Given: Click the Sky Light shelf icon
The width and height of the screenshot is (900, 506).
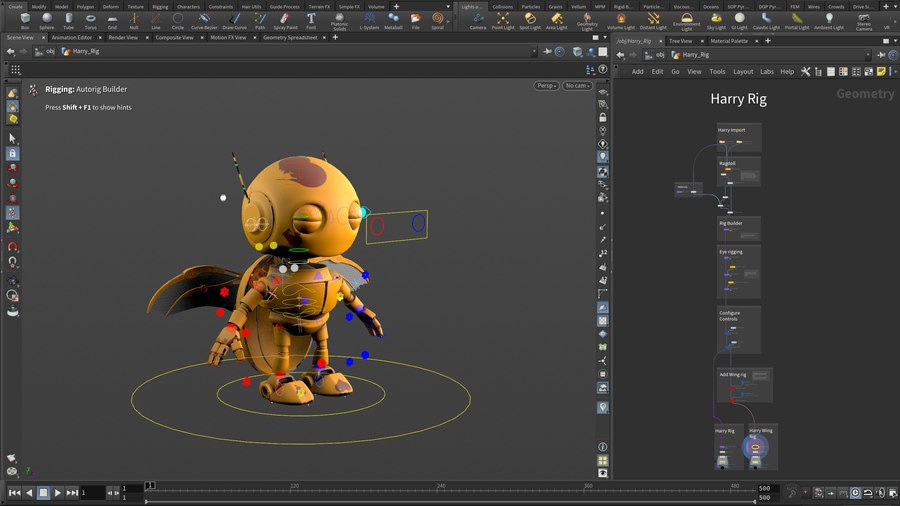Looking at the screenshot, I should click(715, 20).
